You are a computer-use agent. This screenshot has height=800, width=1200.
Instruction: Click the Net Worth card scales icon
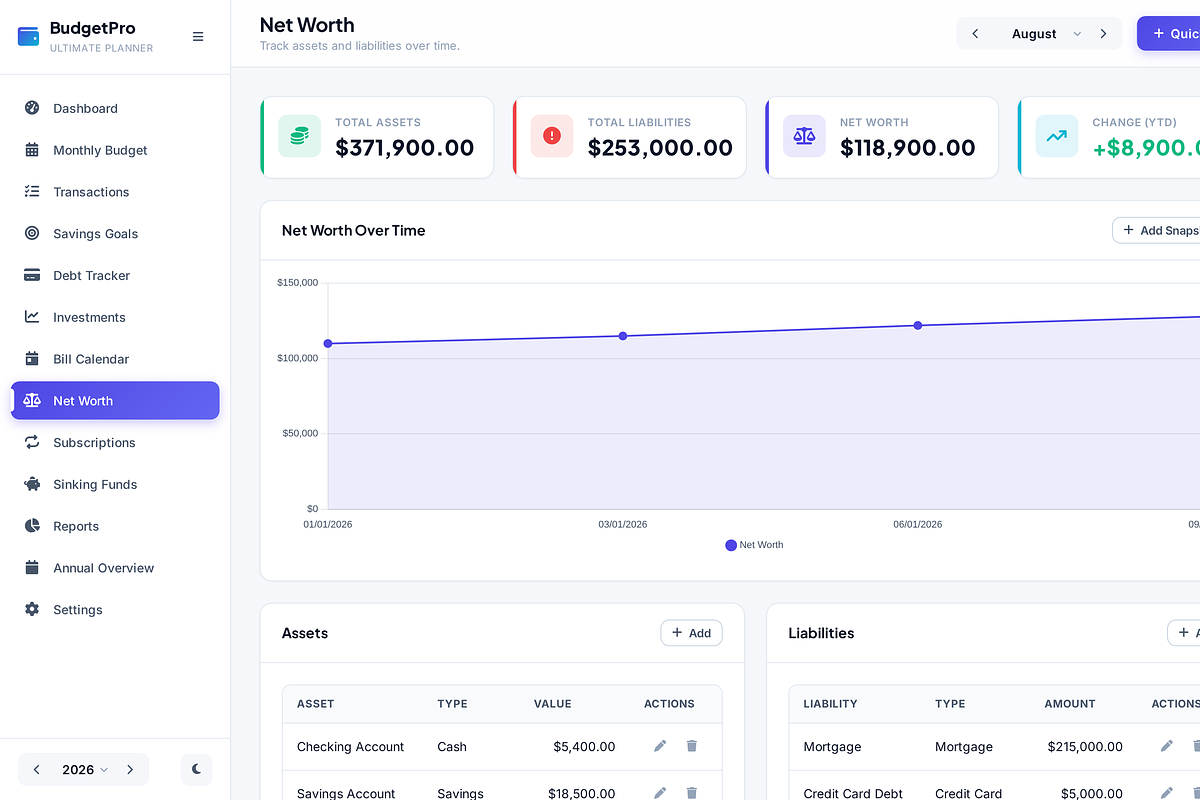click(x=805, y=136)
